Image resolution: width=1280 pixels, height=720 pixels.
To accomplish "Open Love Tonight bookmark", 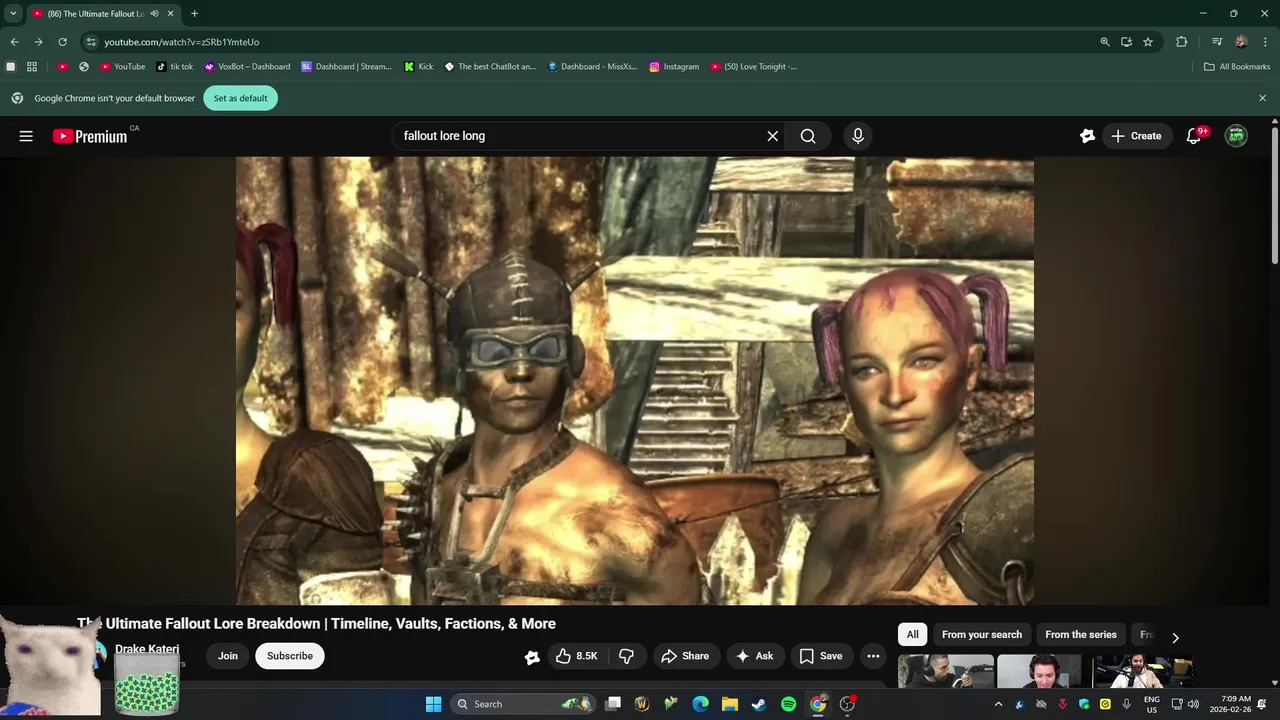I will [x=754, y=66].
